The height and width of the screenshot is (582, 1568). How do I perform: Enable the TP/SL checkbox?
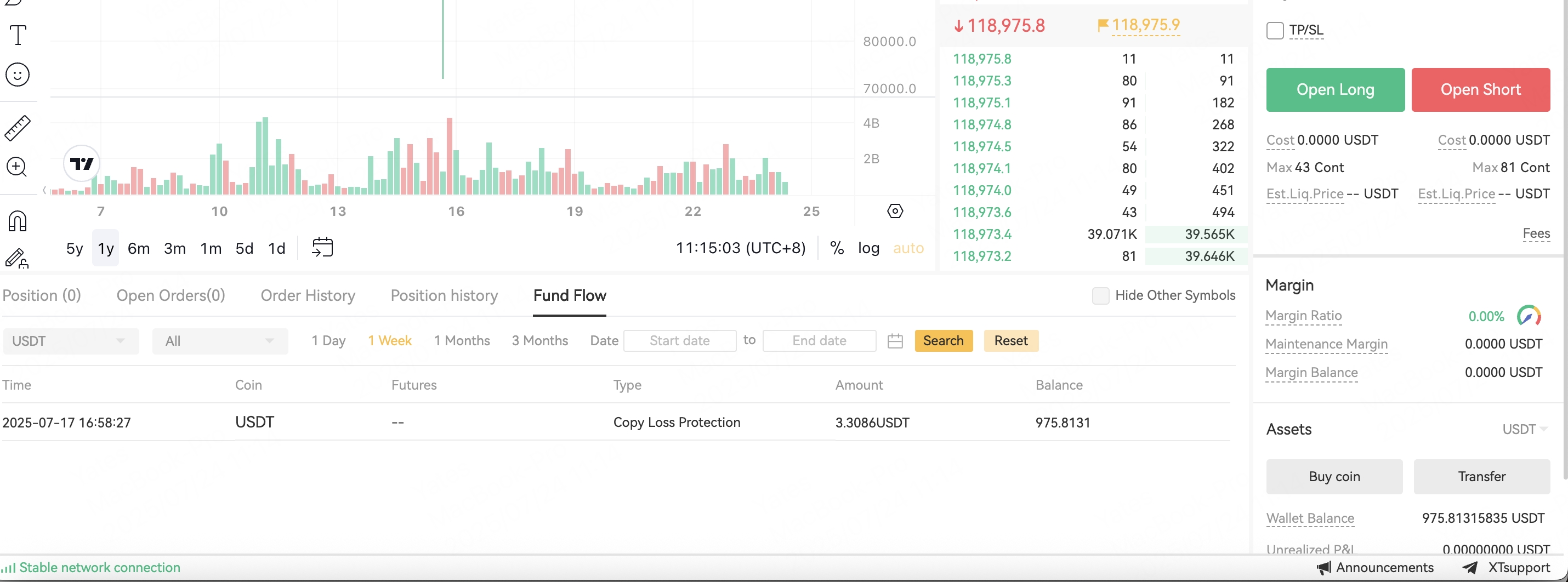[x=1275, y=30]
